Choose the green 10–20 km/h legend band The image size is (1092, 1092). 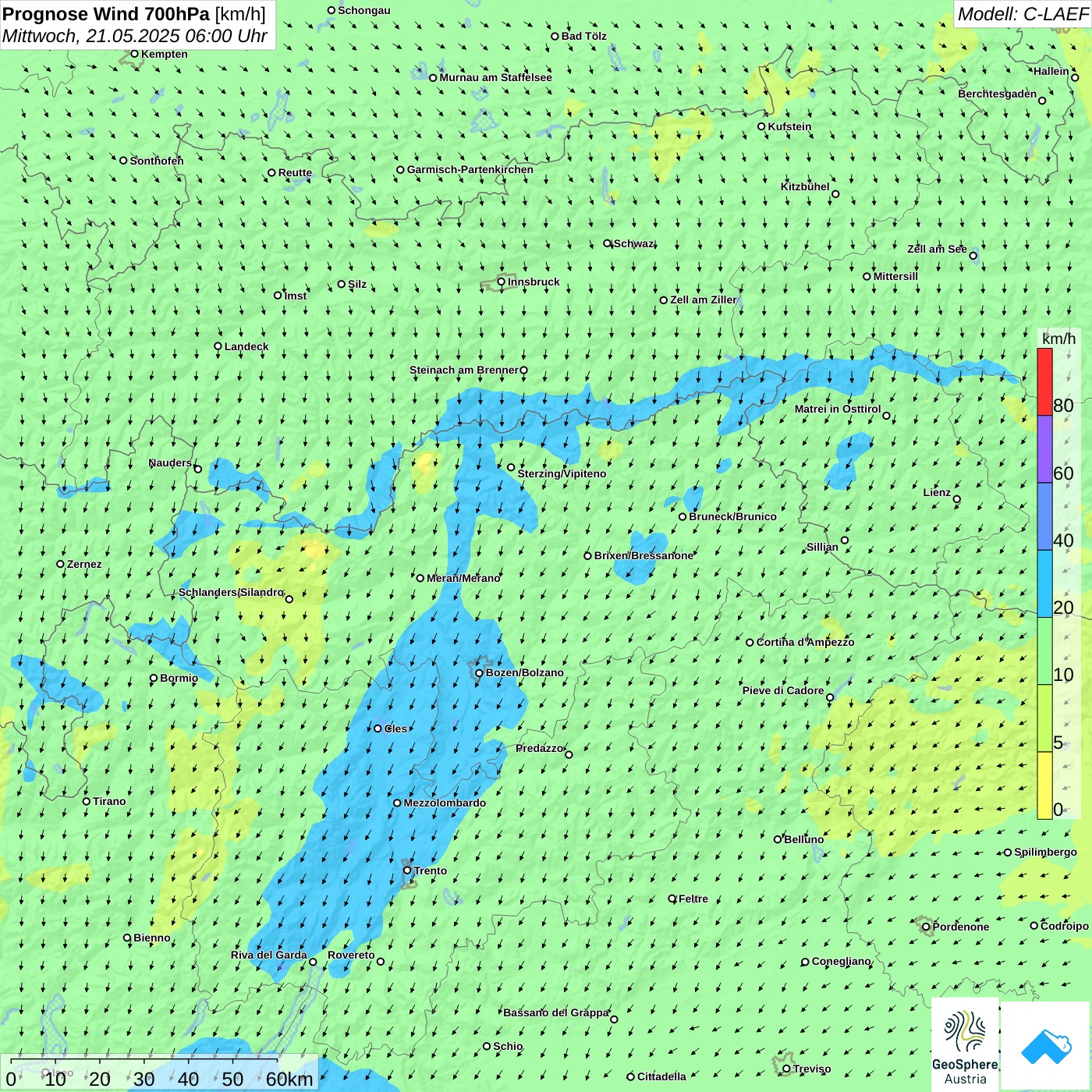(1044, 651)
